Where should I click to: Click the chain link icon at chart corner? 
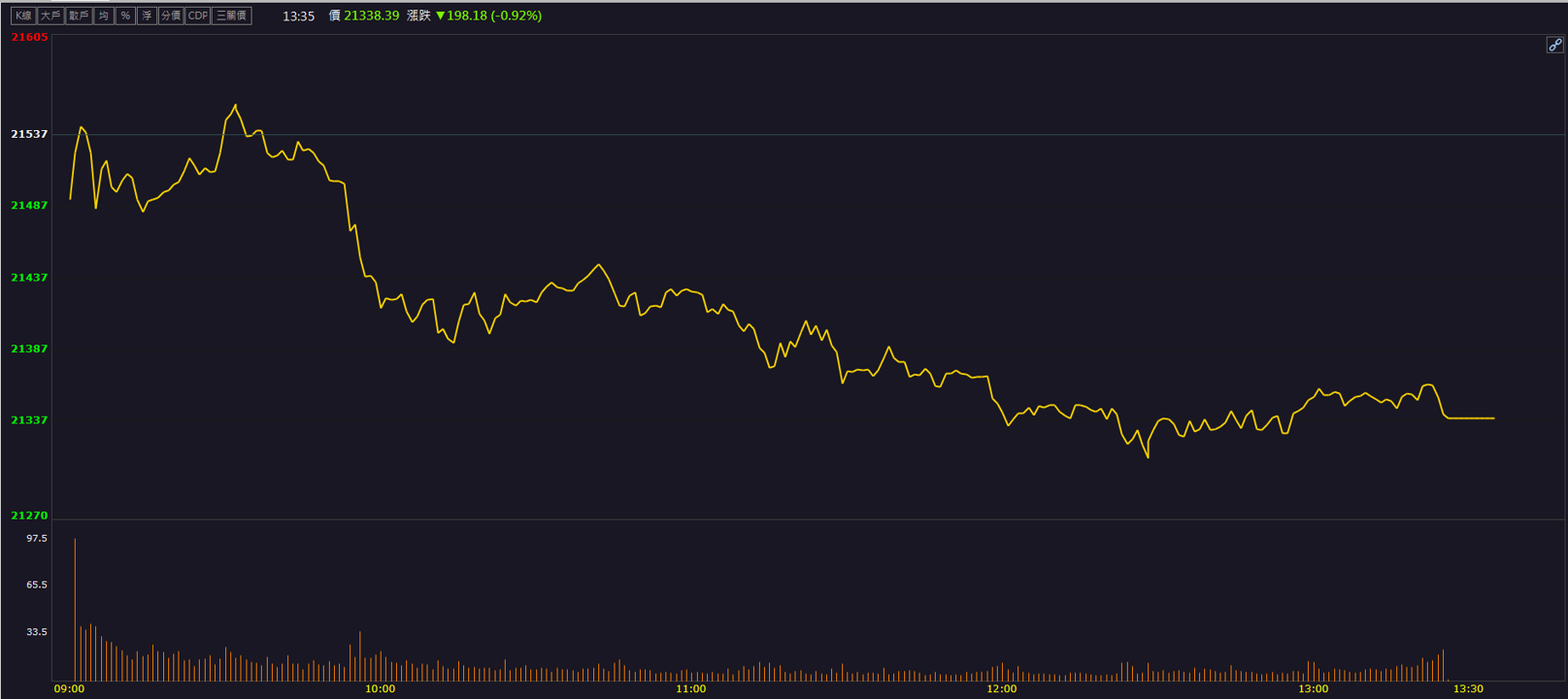tap(1554, 45)
